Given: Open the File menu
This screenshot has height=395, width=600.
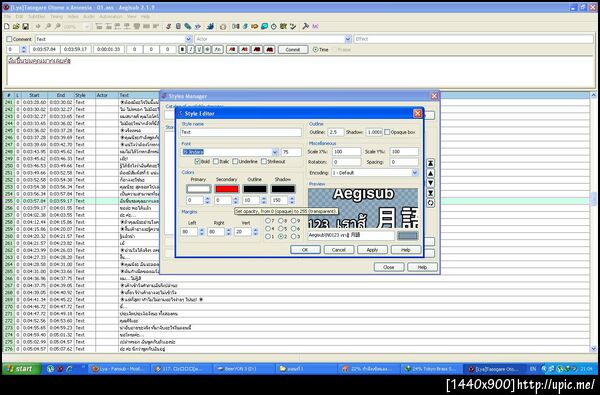Looking at the screenshot, I should (7, 16).
